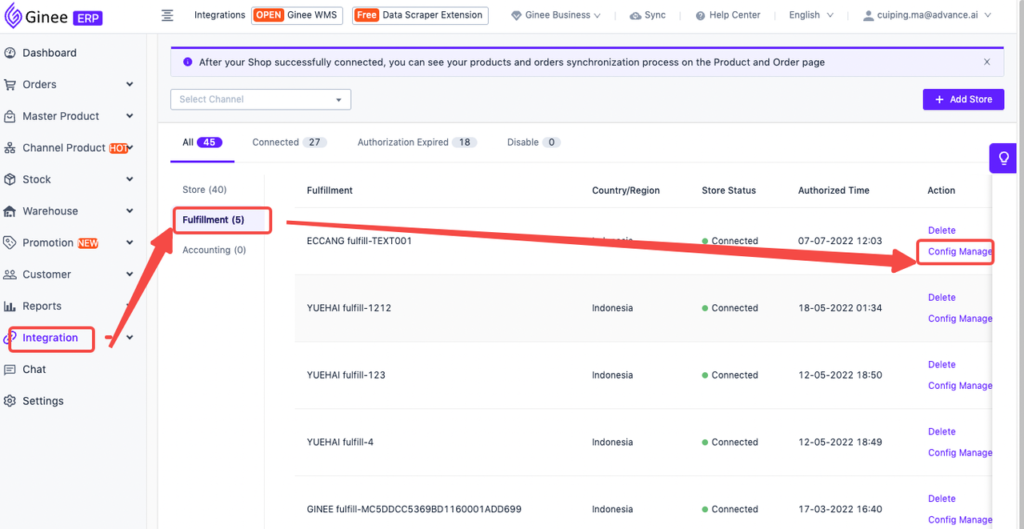Click the Master Product bag icon

pyautogui.click(x=10, y=116)
